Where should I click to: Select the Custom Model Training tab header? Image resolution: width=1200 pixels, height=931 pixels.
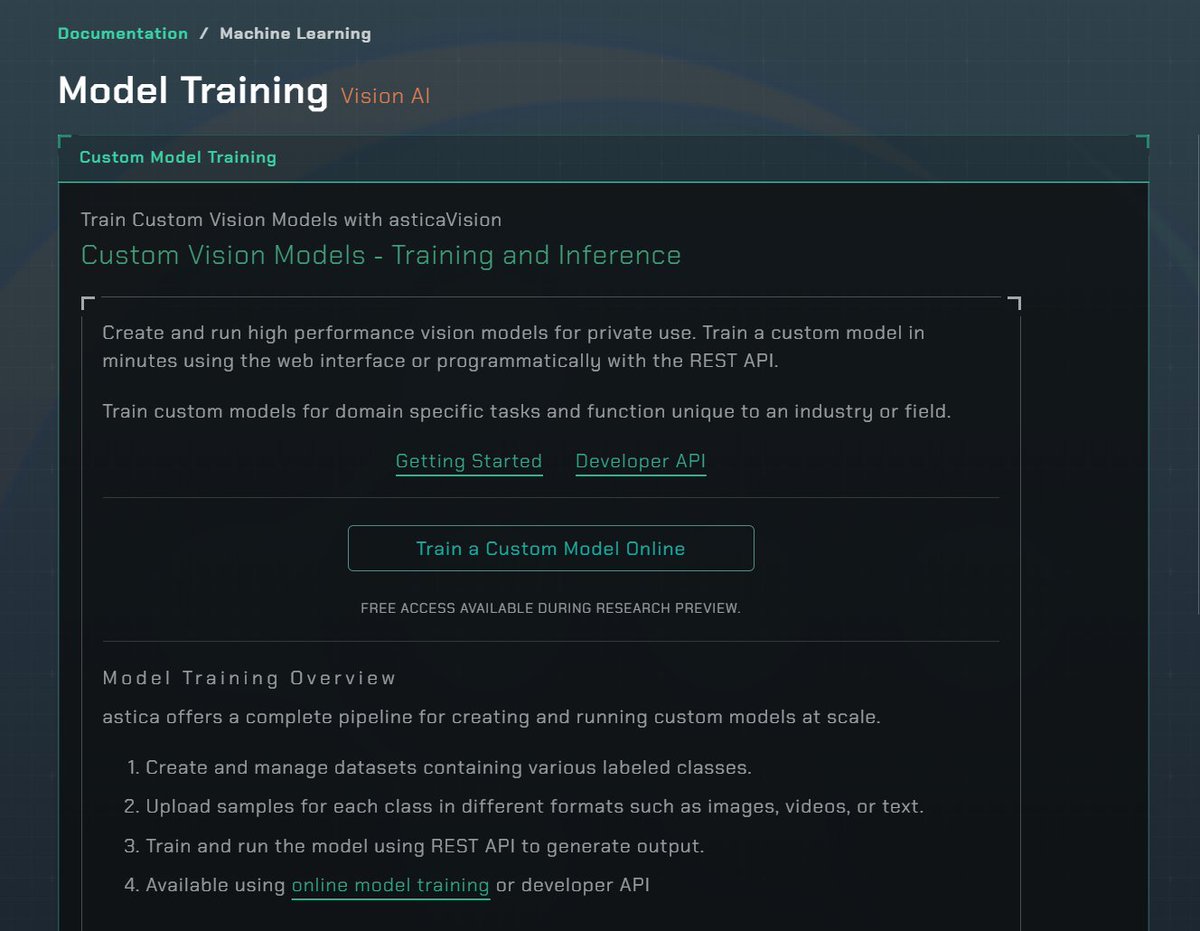178,157
